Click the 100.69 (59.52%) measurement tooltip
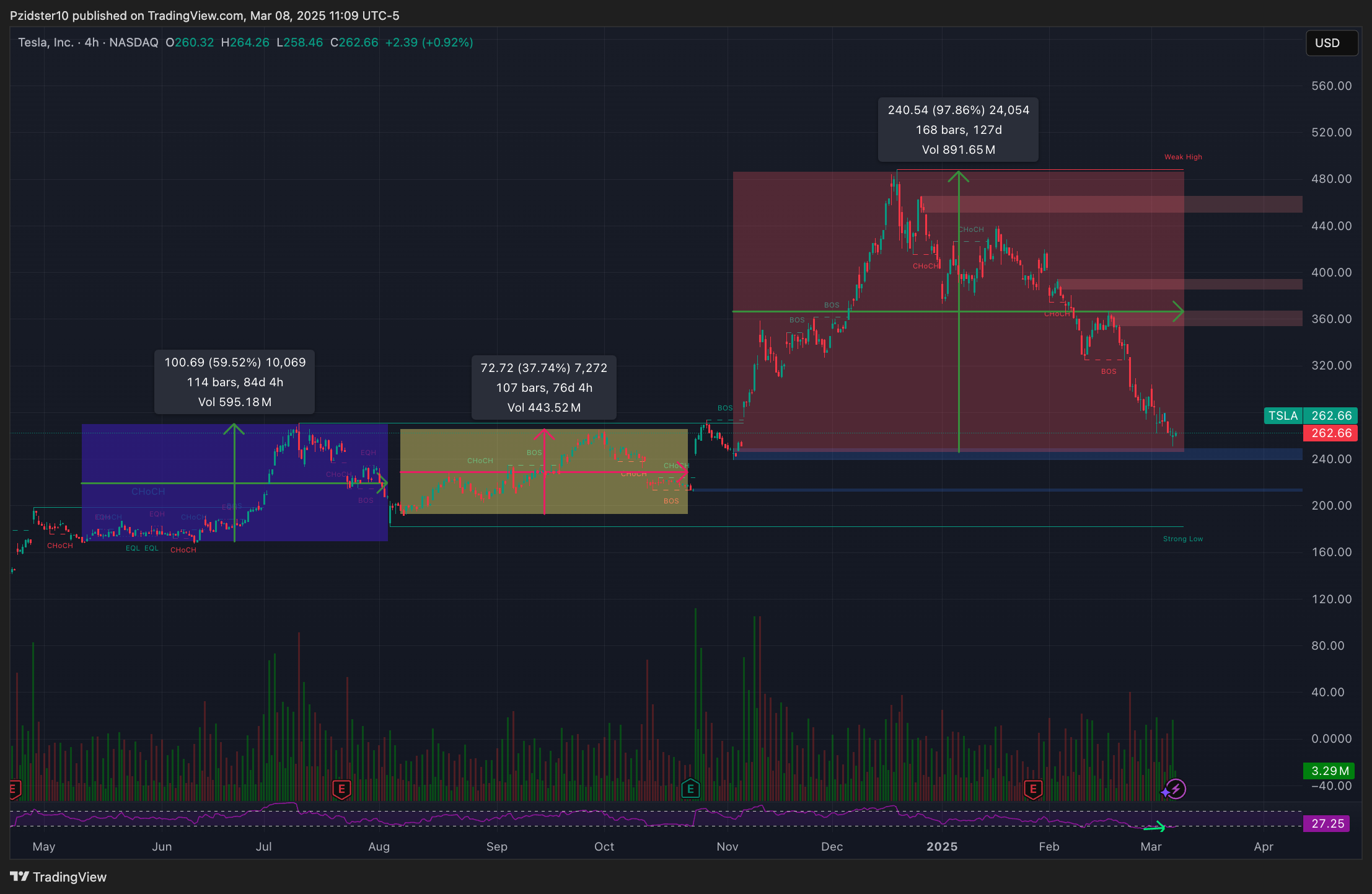Image resolution: width=1372 pixels, height=894 pixels. (x=235, y=382)
